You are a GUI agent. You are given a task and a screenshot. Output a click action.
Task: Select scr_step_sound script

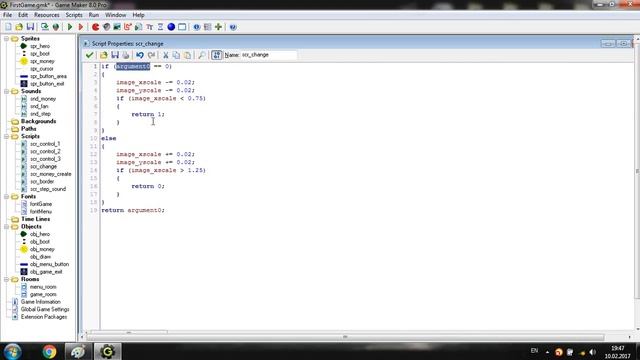48,189
